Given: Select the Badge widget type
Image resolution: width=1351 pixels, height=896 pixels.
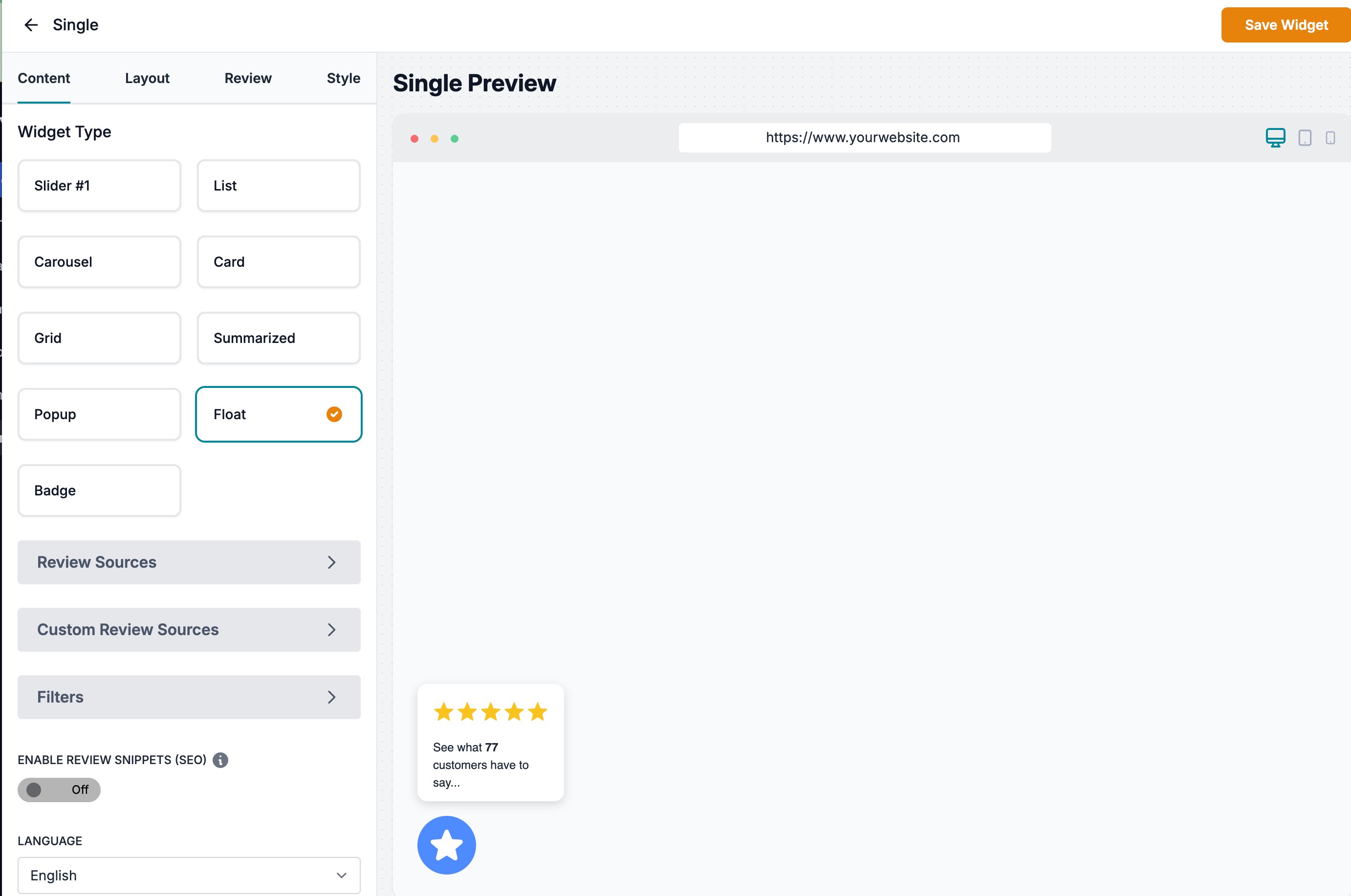Looking at the screenshot, I should [x=100, y=491].
